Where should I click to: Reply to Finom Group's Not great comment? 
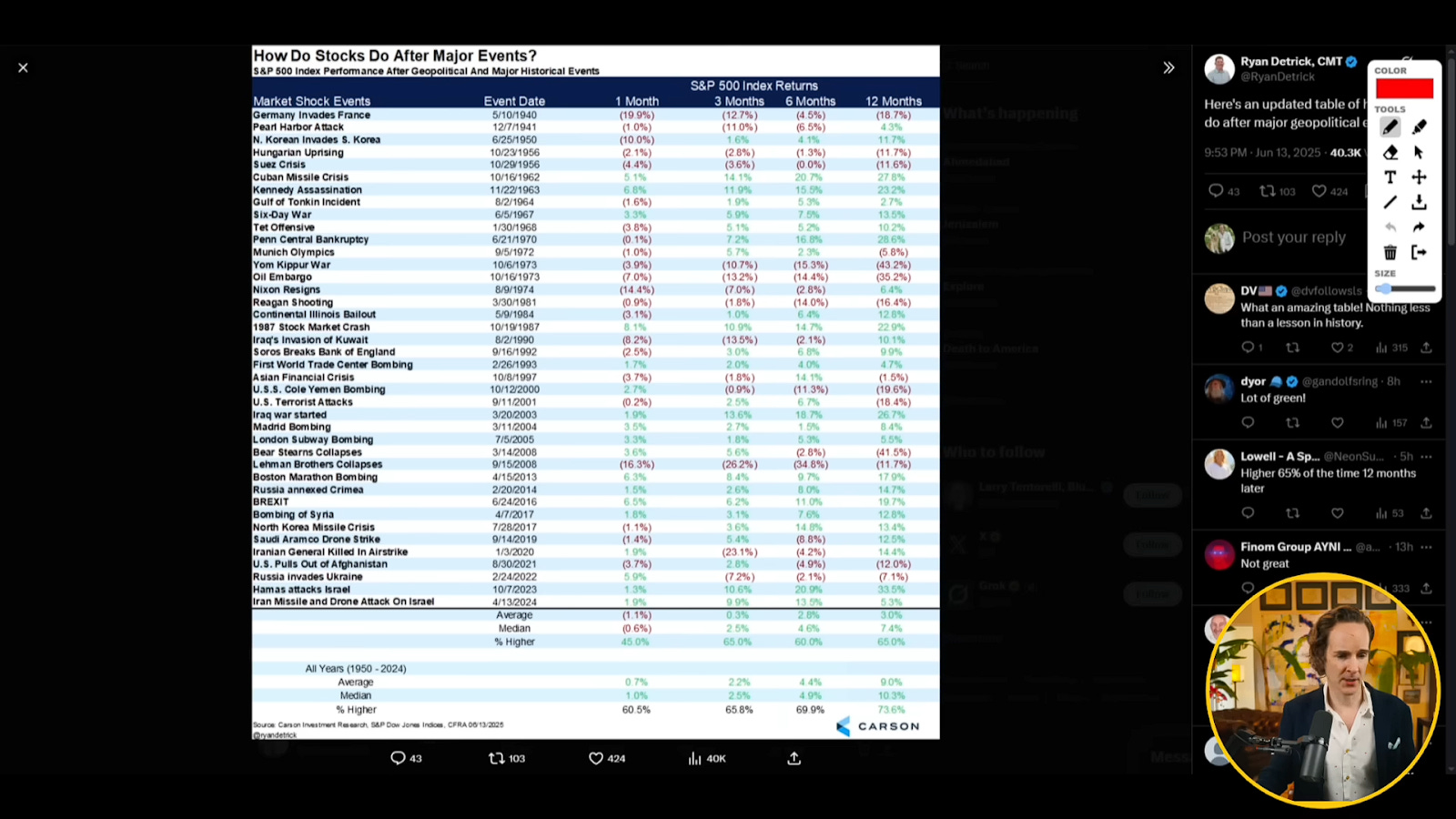[1248, 588]
